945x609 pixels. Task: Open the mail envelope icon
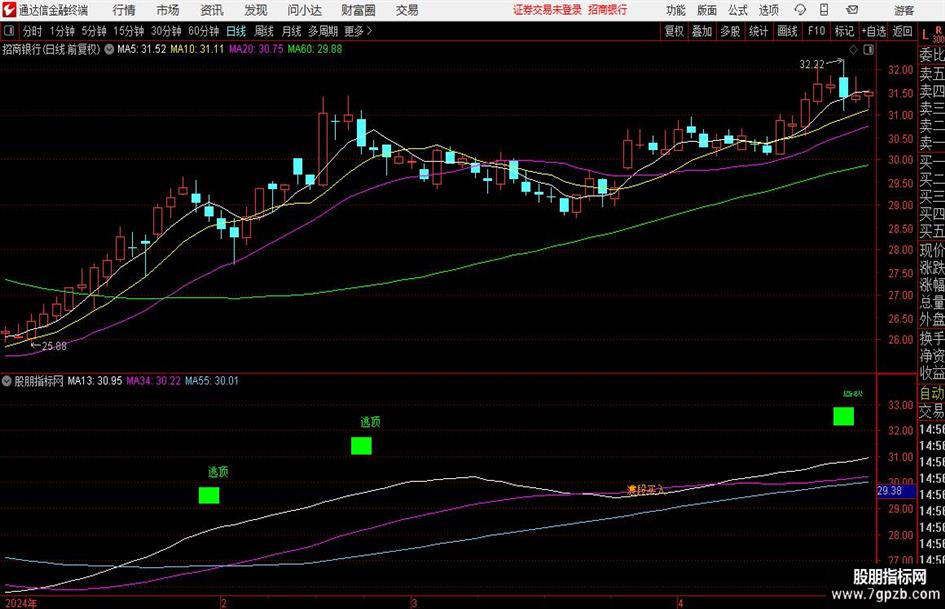[x=852, y=10]
